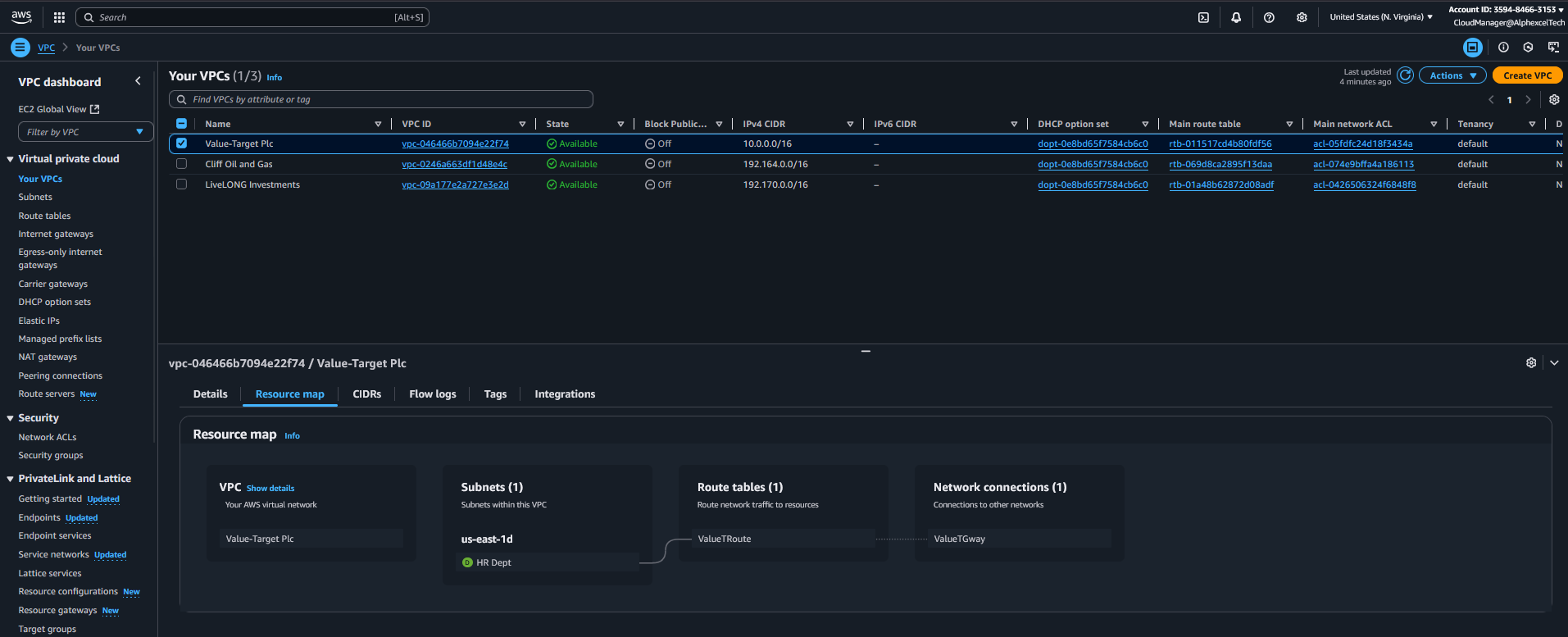Collapse the PrivateLink and Lattice section
This screenshot has height=637, width=1568.
10,479
